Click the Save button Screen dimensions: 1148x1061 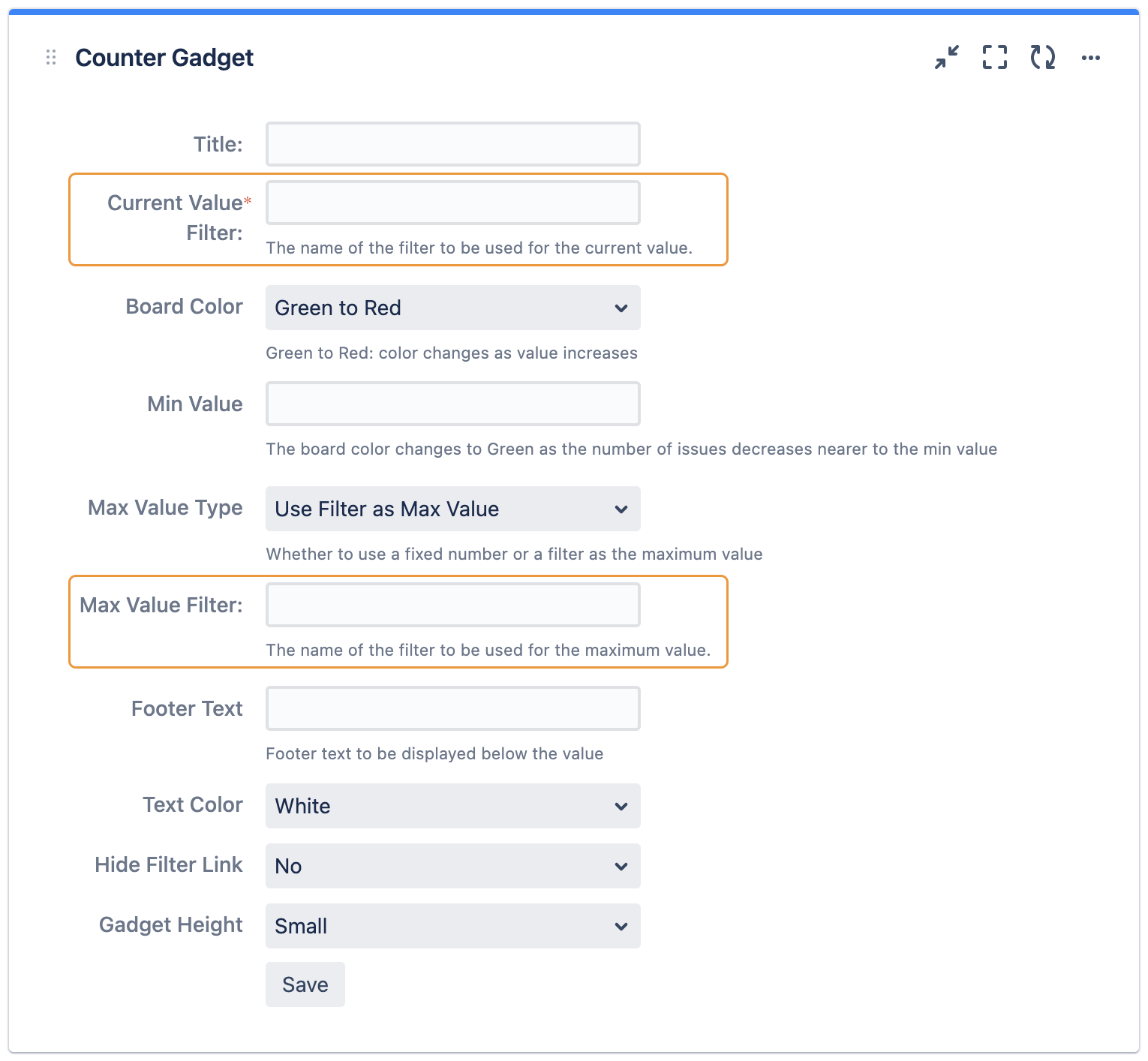305,984
